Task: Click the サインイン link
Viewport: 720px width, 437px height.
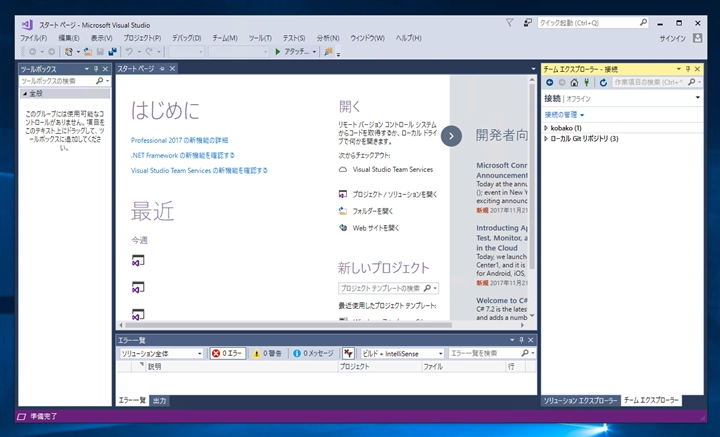Action: tap(672, 39)
